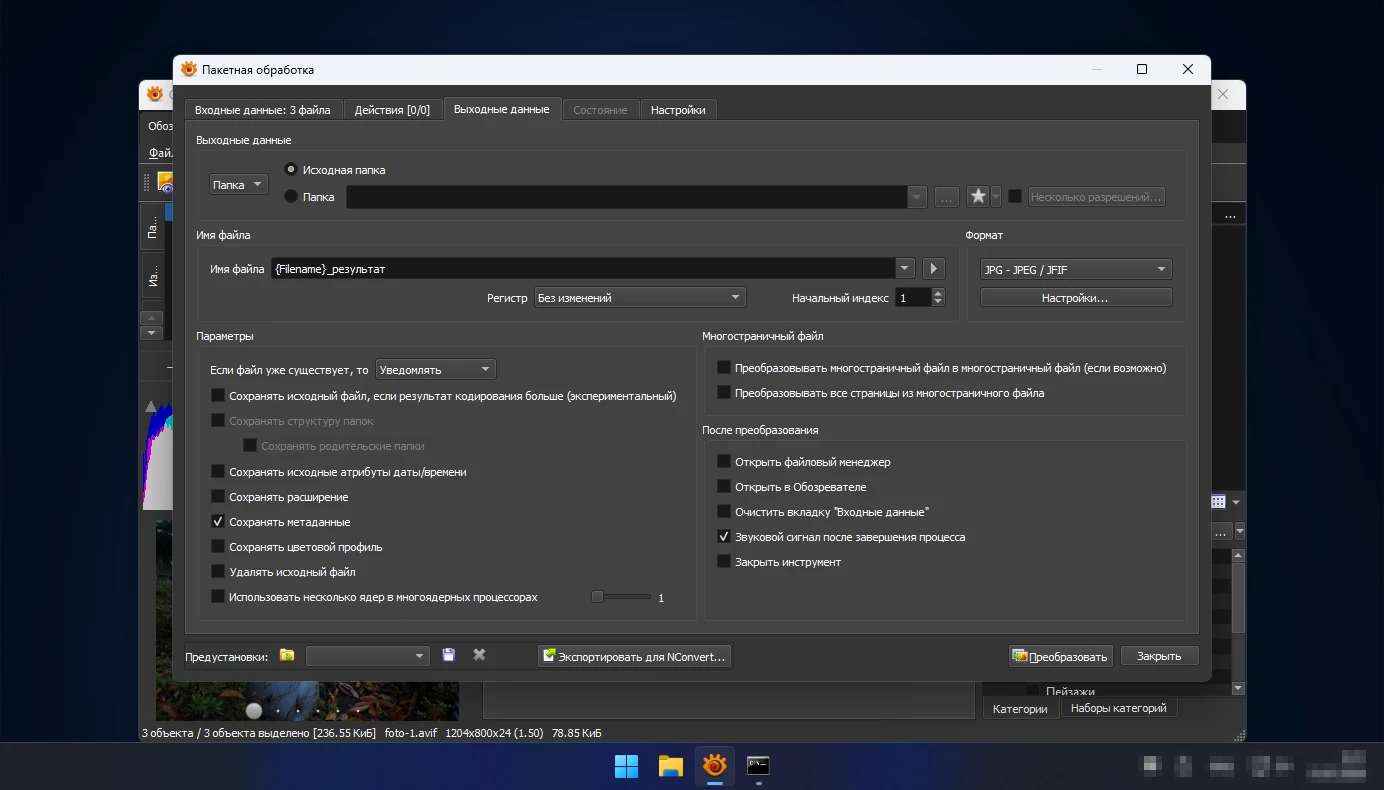
Task: Open the Windows Start menu
Action: [x=626, y=767]
